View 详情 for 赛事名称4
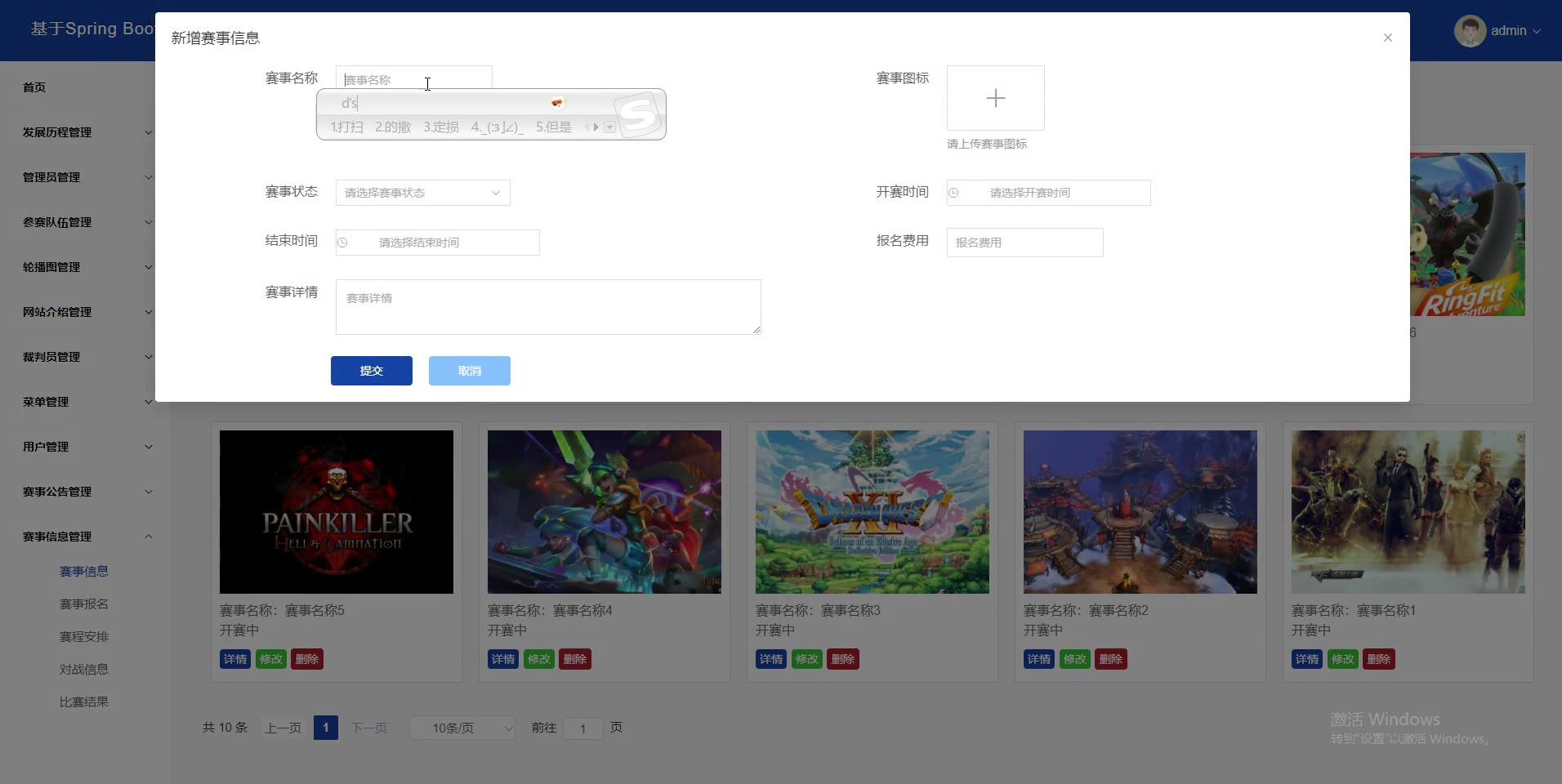This screenshot has width=1562, height=784. point(503,659)
